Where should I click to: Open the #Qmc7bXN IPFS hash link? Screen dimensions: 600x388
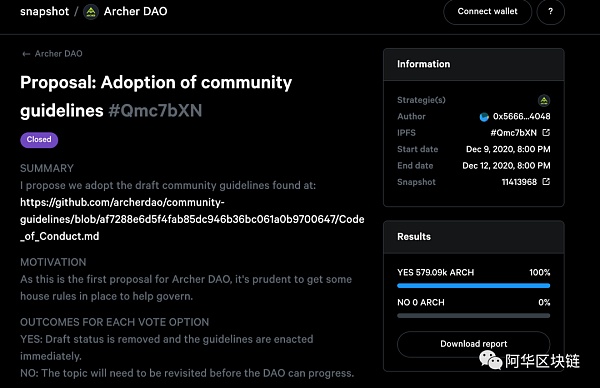click(514, 133)
